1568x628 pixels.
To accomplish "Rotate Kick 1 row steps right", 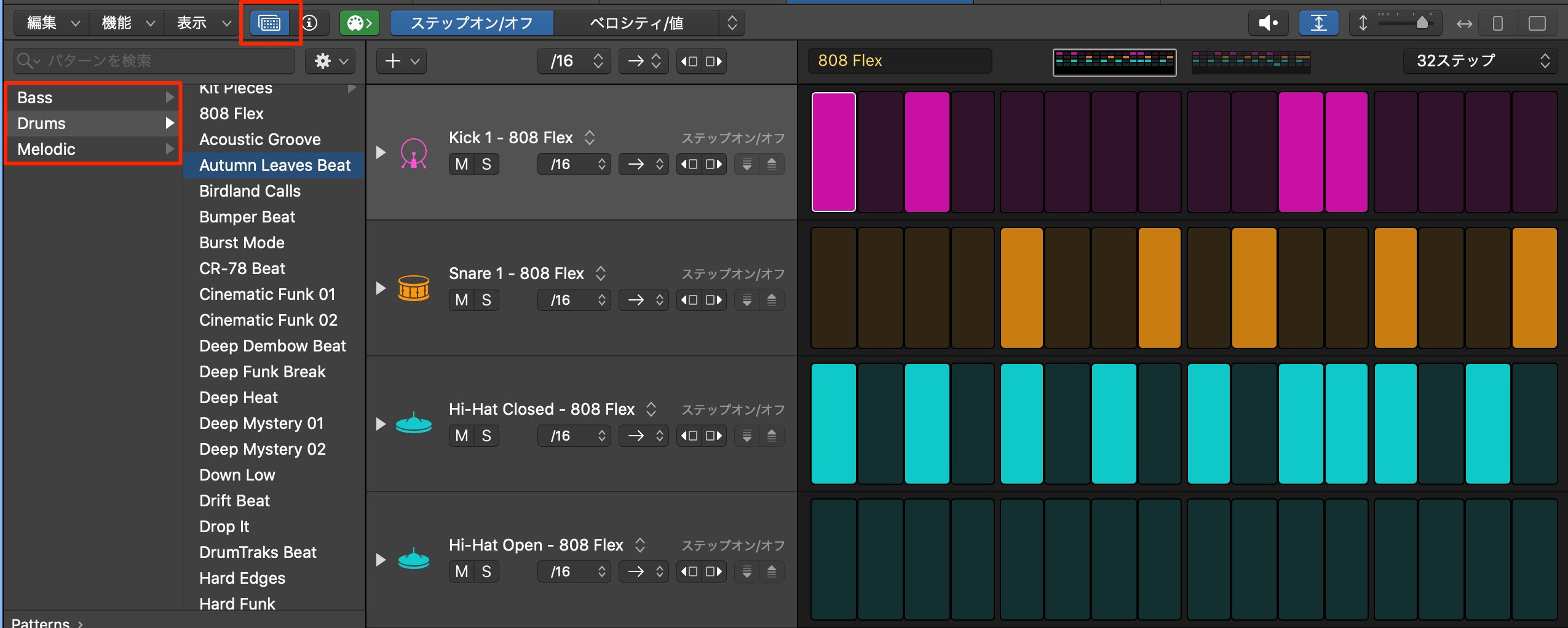I will pos(714,164).
